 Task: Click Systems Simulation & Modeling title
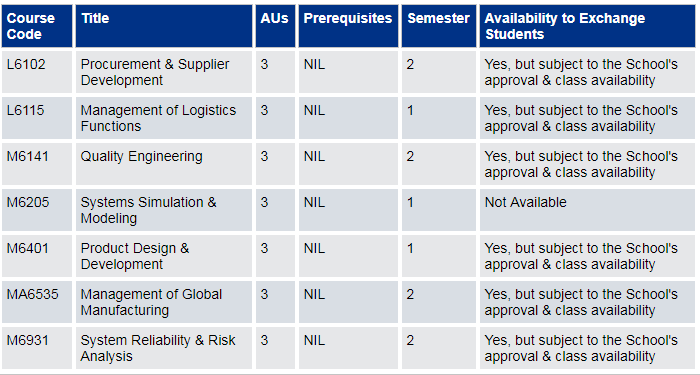click(149, 210)
